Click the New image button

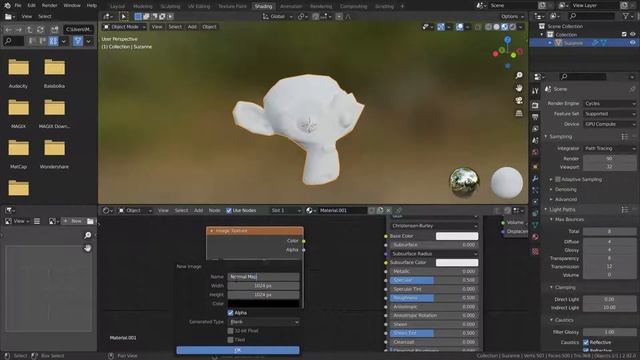[73, 221]
